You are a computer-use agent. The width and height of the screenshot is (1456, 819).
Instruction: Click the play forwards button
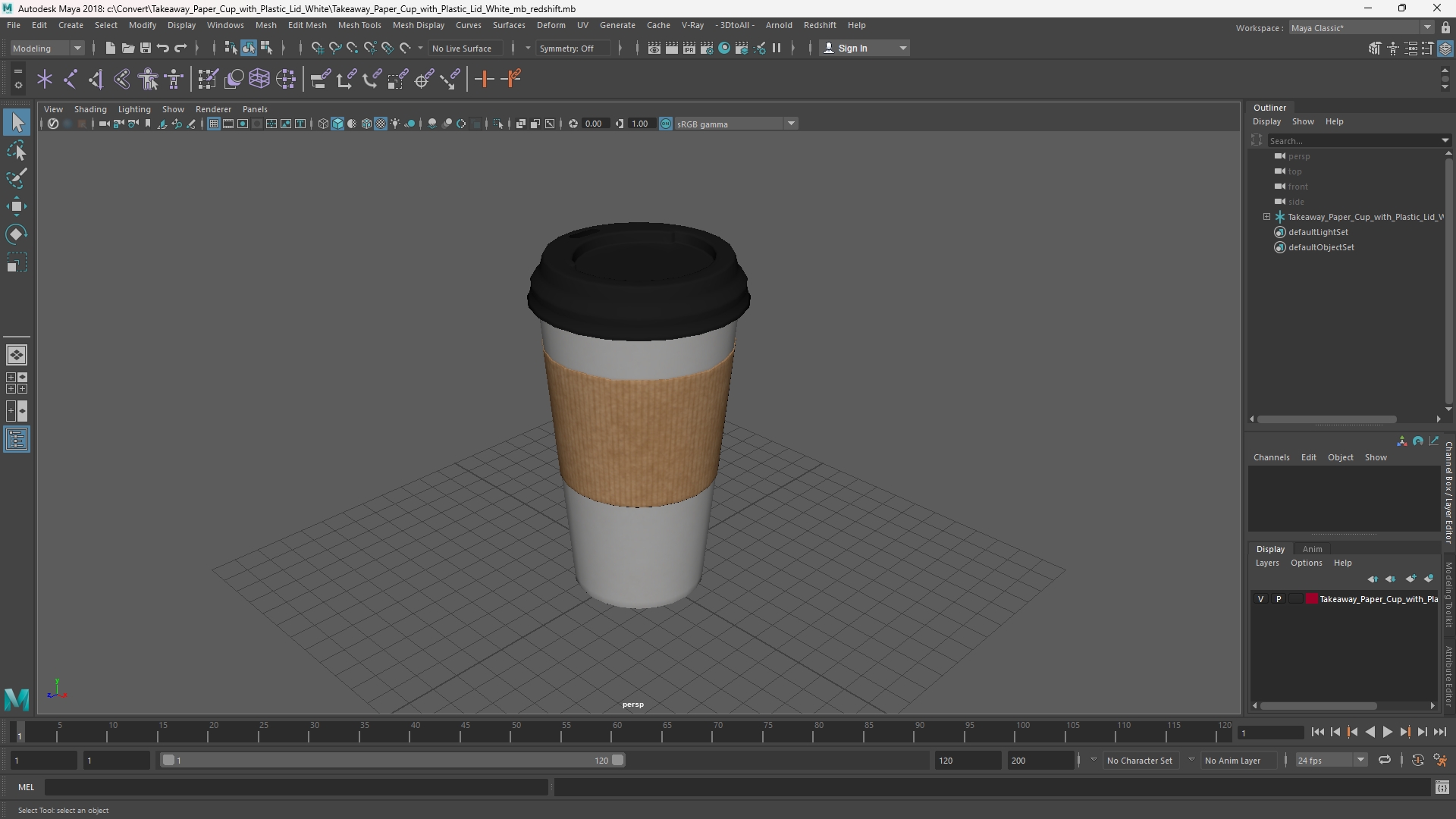pyautogui.click(x=1387, y=732)
